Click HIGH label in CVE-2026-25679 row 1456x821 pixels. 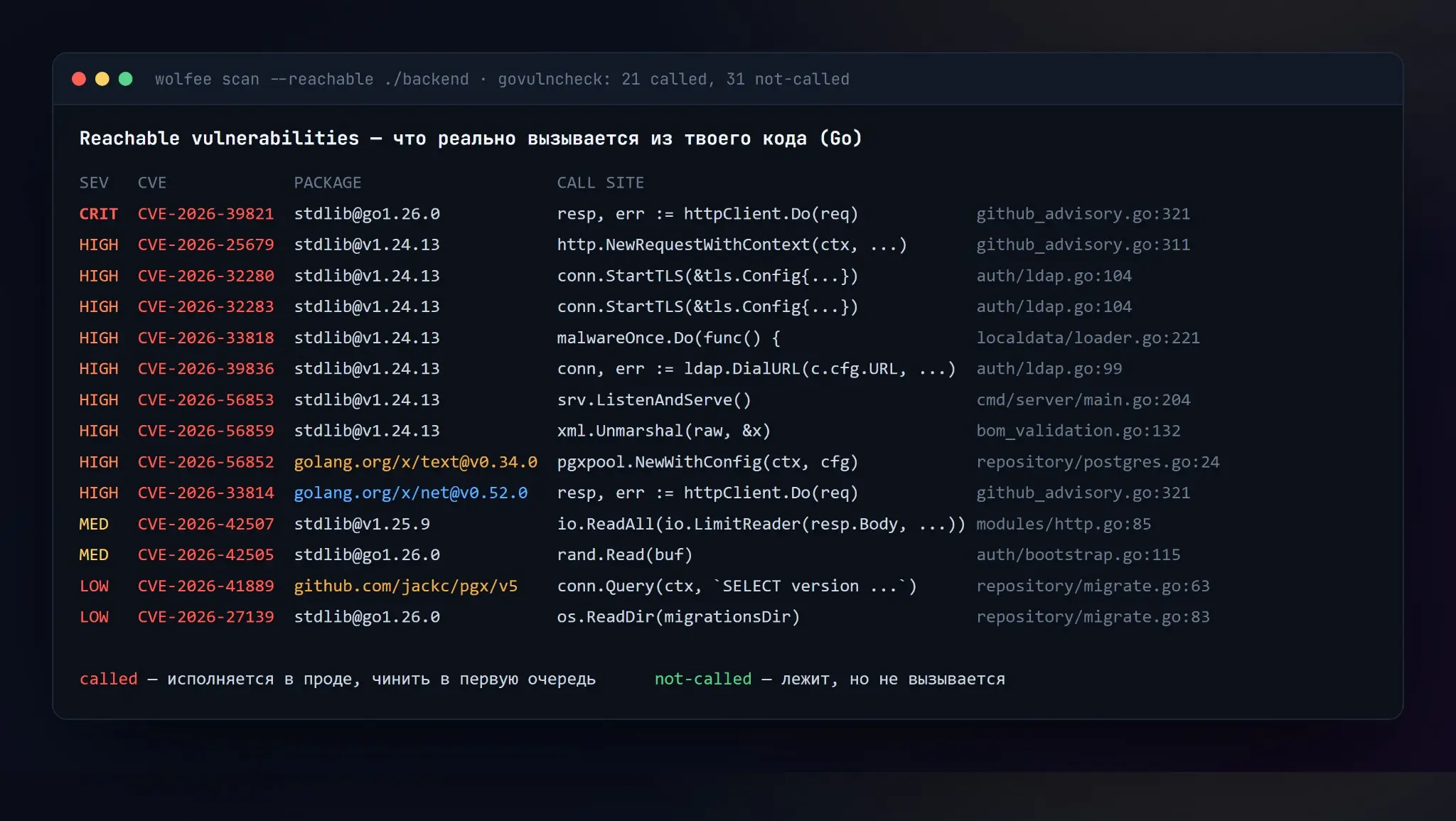pyautogui.click(x=99, y=245)
